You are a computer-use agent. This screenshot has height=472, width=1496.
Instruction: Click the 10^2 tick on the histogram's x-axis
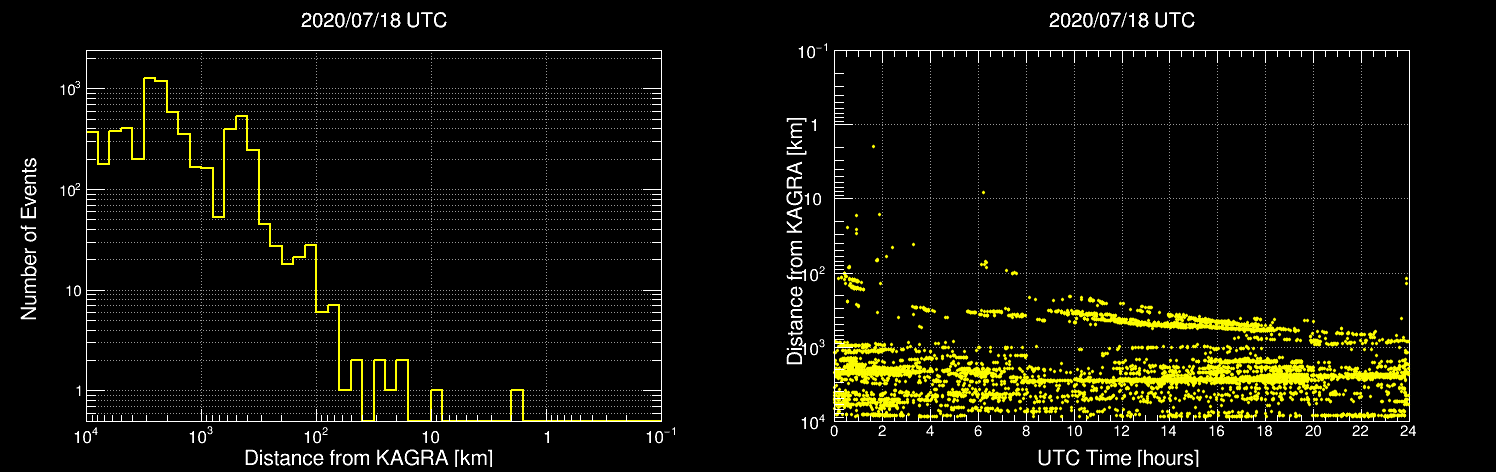tap(316, 436)
